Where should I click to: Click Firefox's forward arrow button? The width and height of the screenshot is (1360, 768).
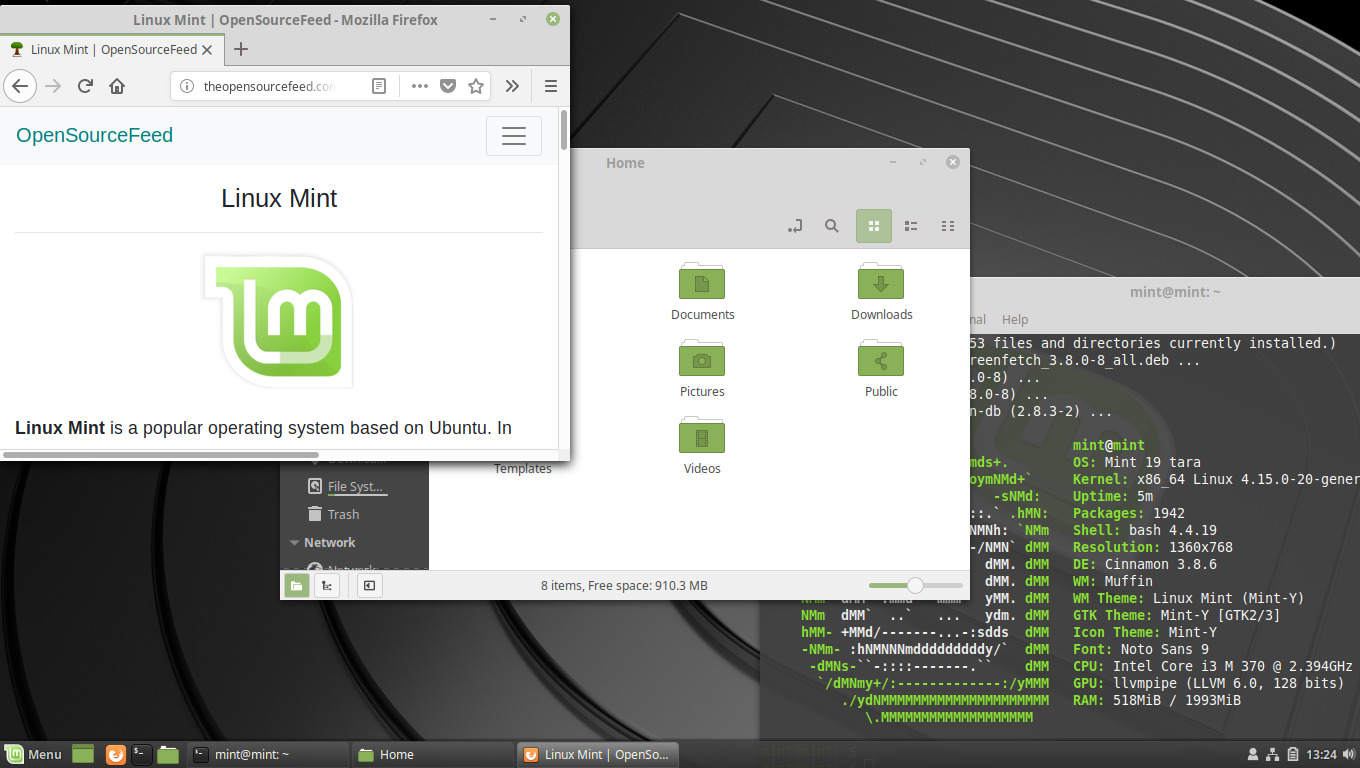click(53, 86)
